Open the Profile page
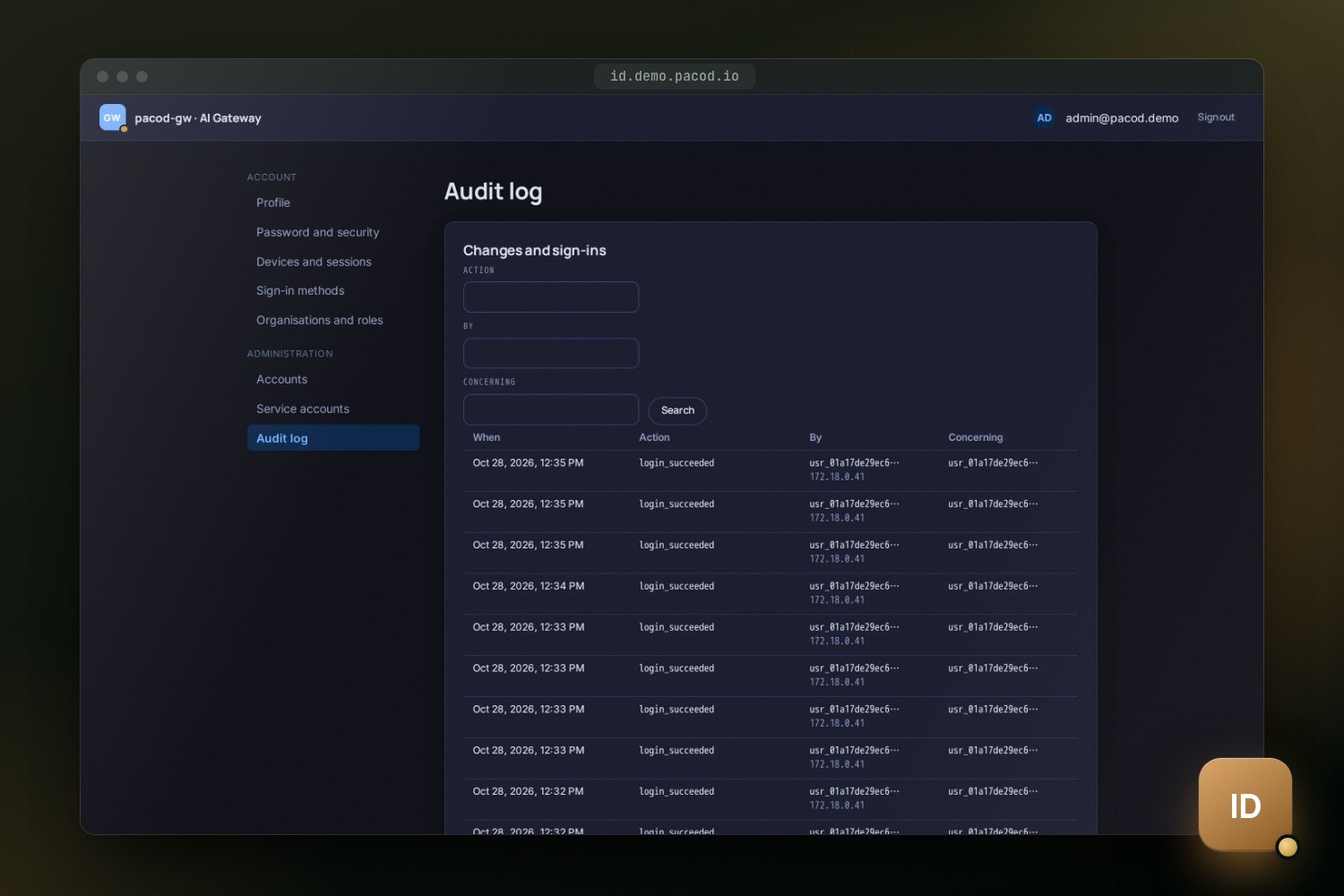Image resolution: width=1344 pixels, height=896 pixels. (x=273, y=202)
